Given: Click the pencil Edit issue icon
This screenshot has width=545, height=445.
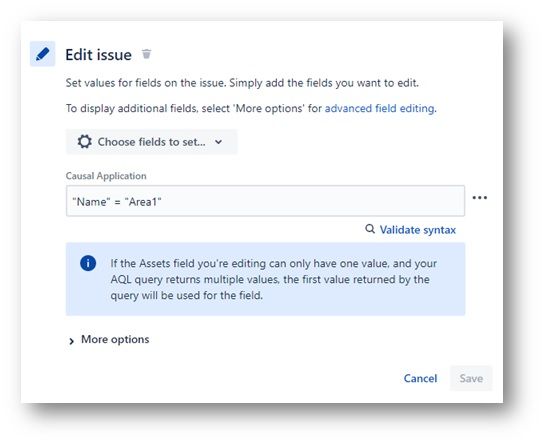Looking at the screenshot, I should [x=42, y=54].
